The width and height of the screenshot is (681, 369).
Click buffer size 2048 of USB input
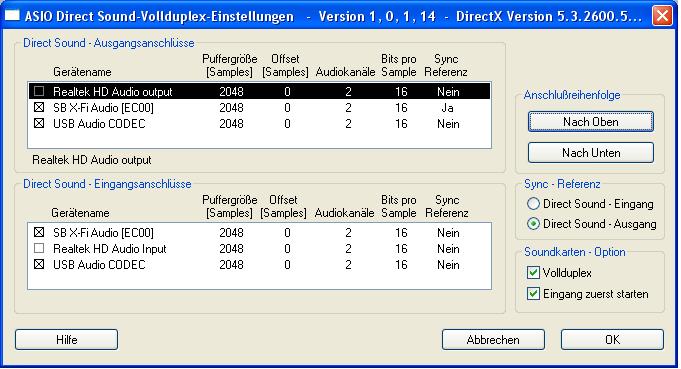(x=231, y=265)
